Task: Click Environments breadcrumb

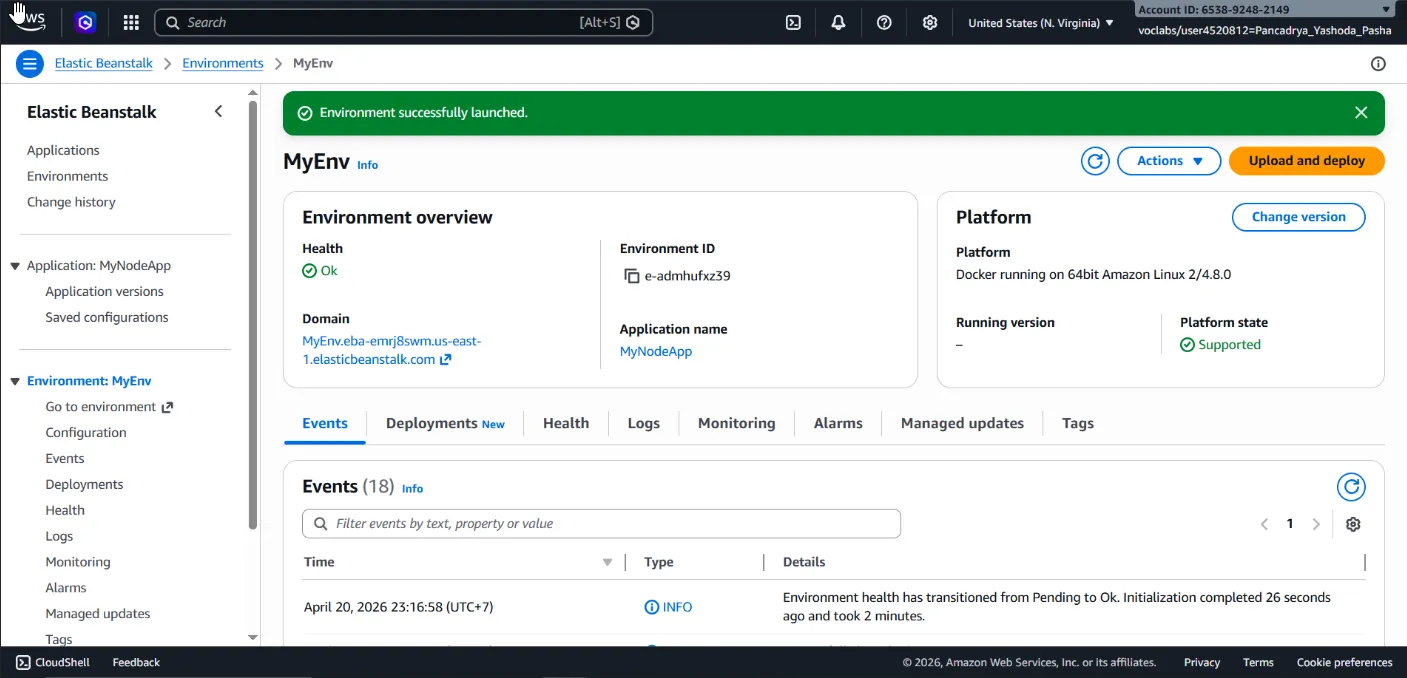Action: click(223, 64)
